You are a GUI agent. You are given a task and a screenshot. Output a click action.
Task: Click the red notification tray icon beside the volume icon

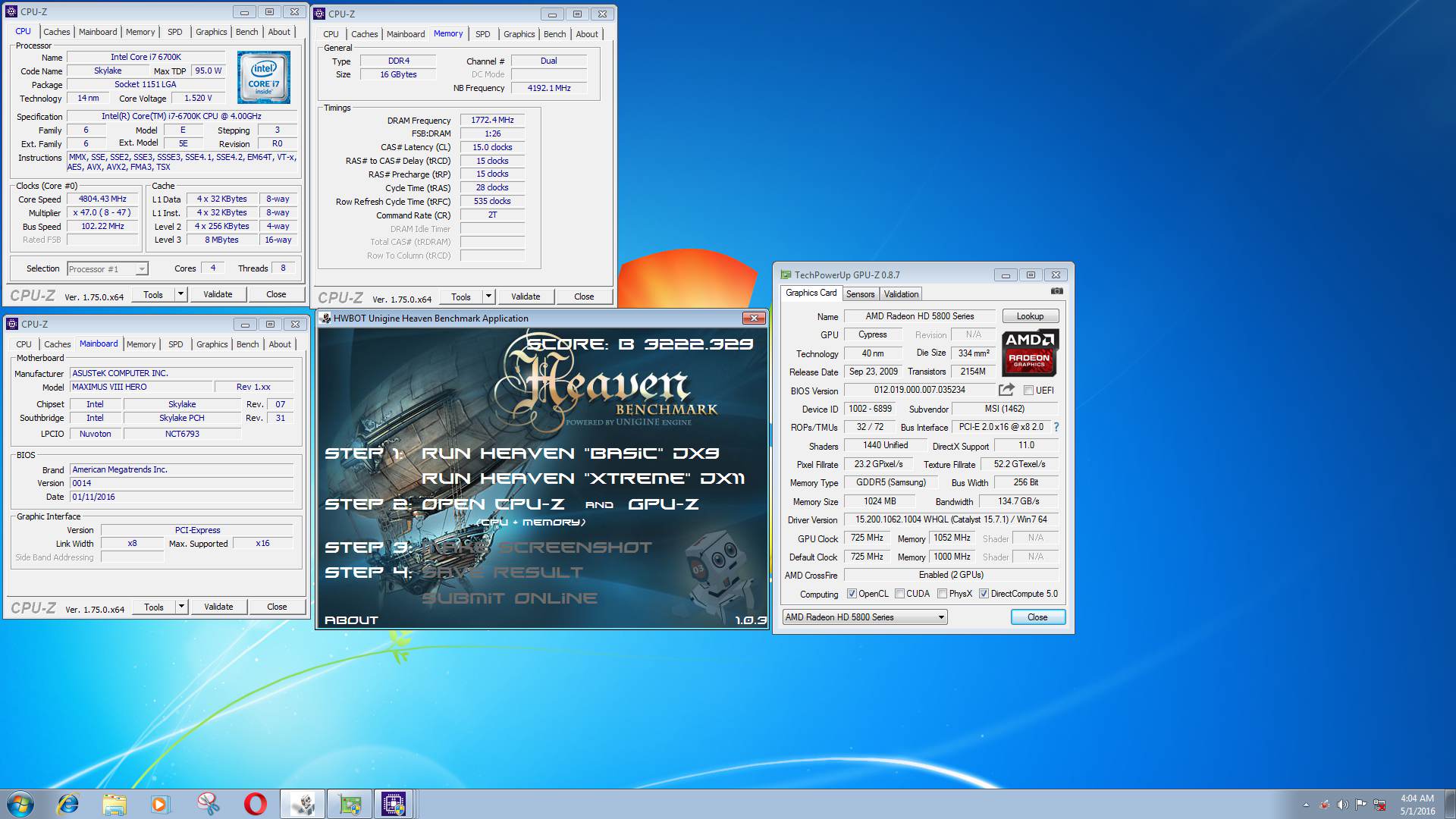click(1324, 805)
